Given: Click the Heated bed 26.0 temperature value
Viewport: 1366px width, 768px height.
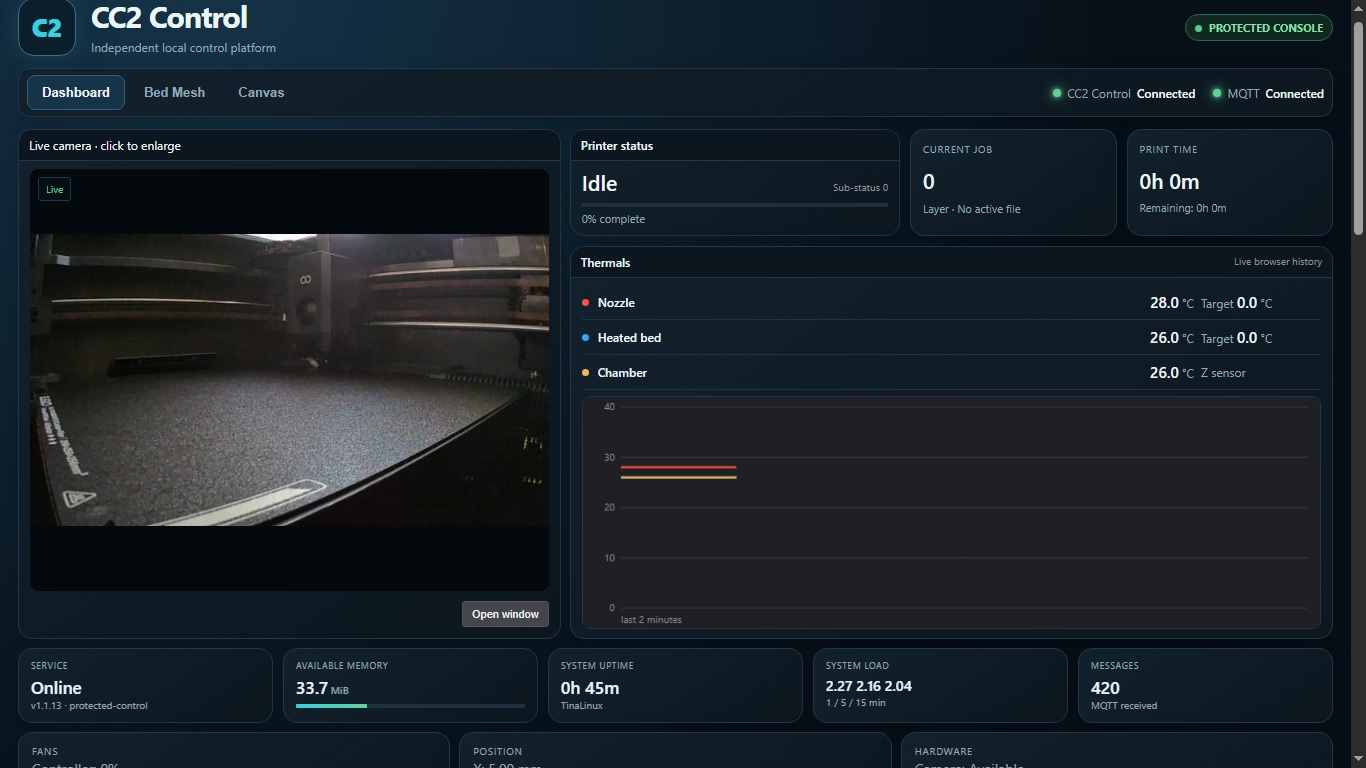Looking at the screenshot, I should [x=1164, y=338].
